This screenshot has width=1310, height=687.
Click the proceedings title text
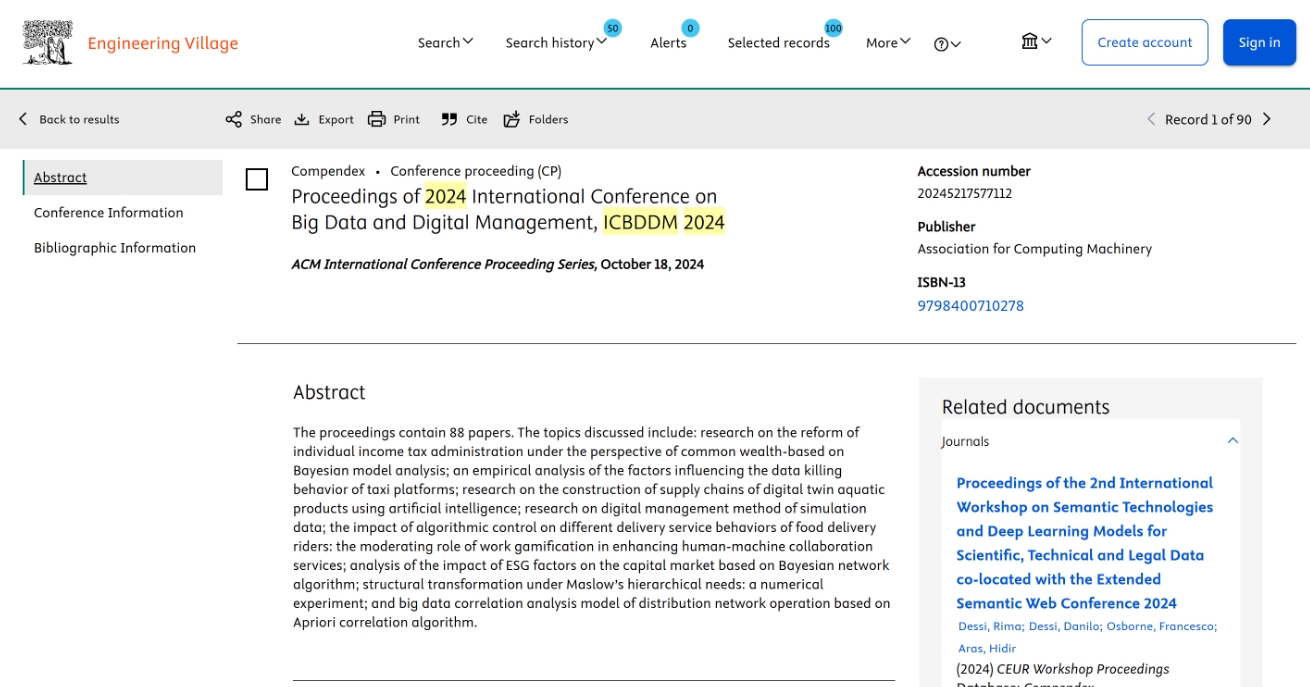(508, 209)
